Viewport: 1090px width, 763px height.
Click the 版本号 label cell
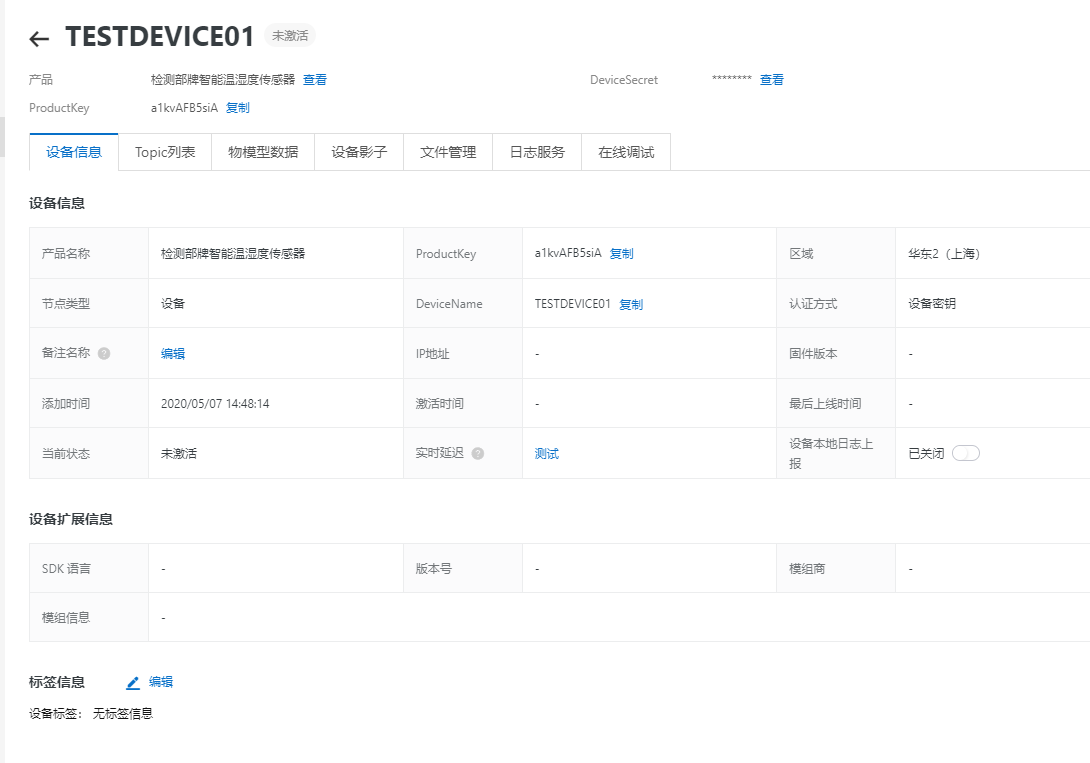point(462,568)
